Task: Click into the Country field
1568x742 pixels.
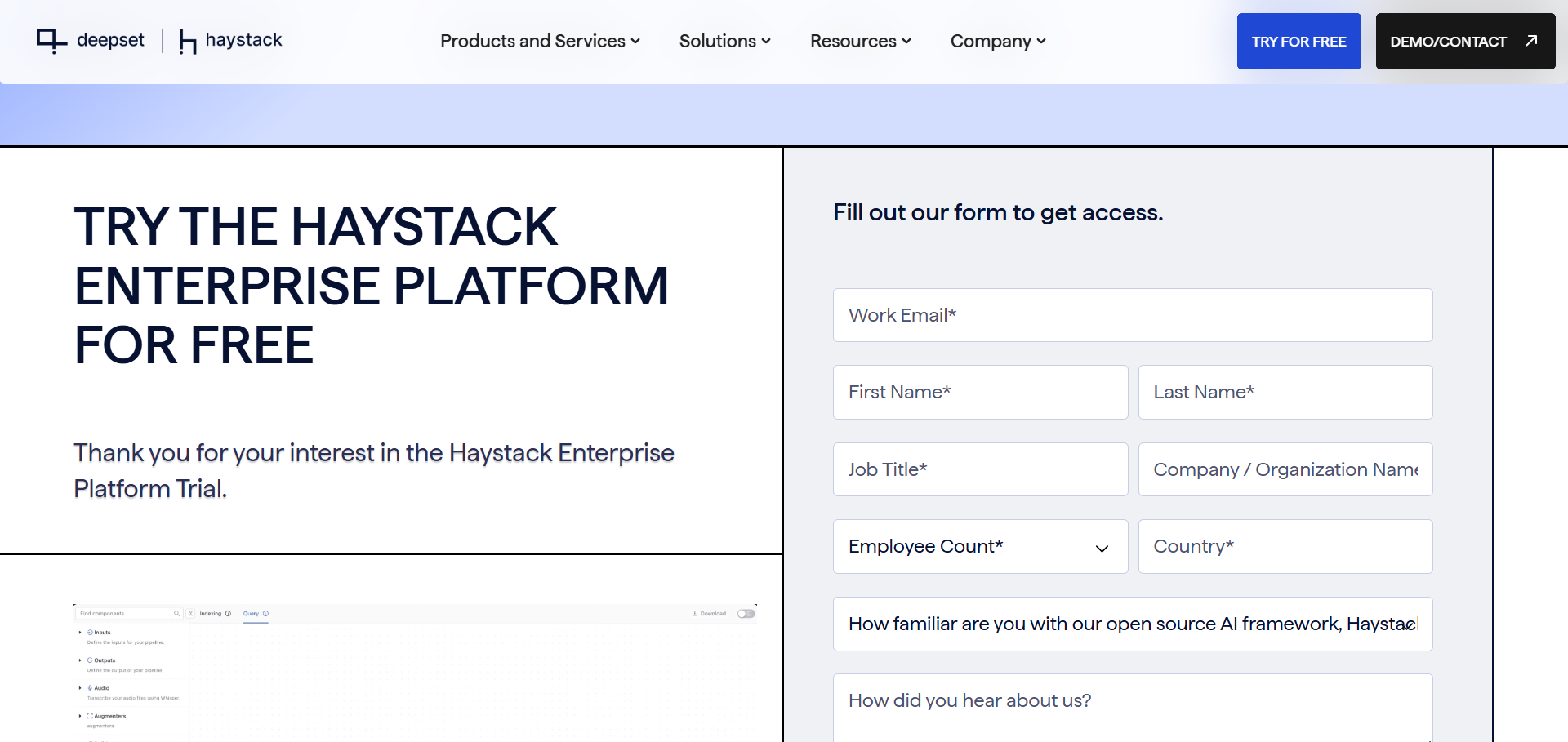Action: pyautogui.click(x=1285, y=547)
